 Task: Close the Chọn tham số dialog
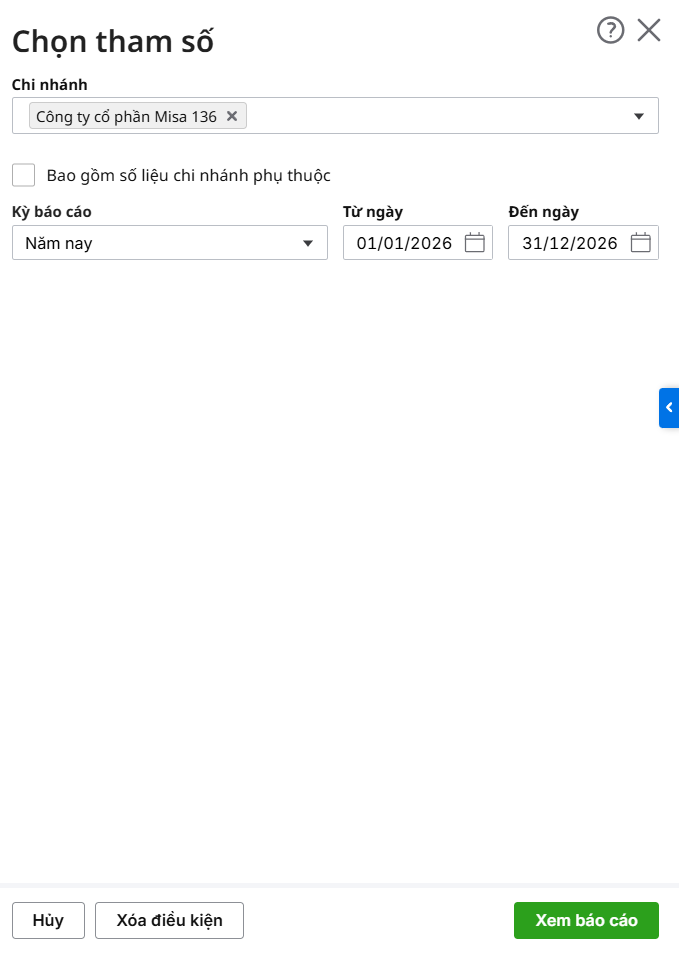coord(649,31)
